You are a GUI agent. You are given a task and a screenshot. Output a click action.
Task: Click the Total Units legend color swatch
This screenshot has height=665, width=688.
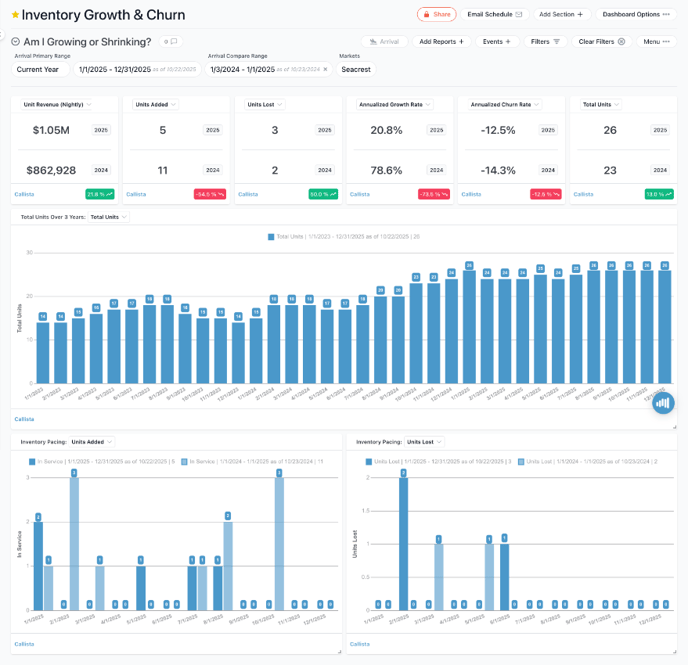[x=271, y=237]
